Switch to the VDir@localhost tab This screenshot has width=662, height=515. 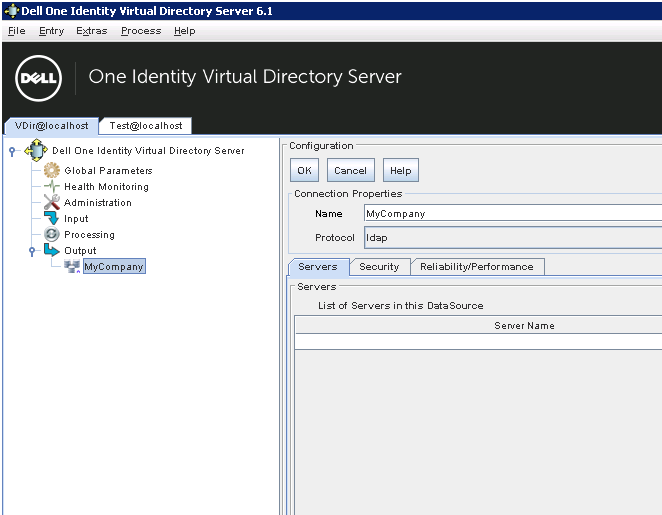tap(52, 126)
